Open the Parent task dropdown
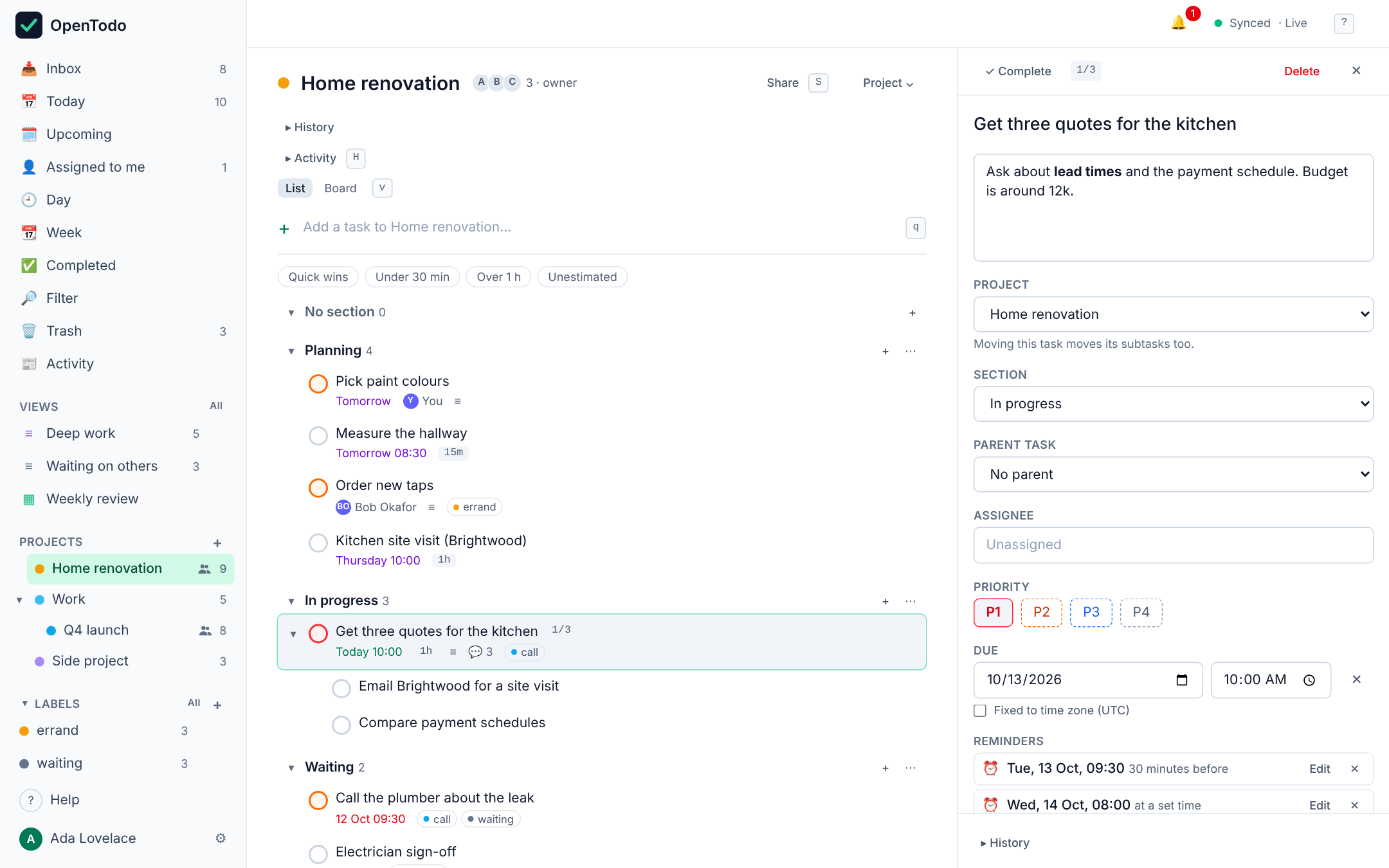1389x868 pixels. (1174, 475)
